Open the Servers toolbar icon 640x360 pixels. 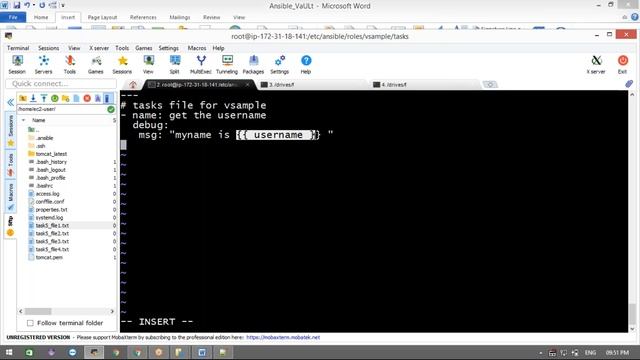click(43, 64)
